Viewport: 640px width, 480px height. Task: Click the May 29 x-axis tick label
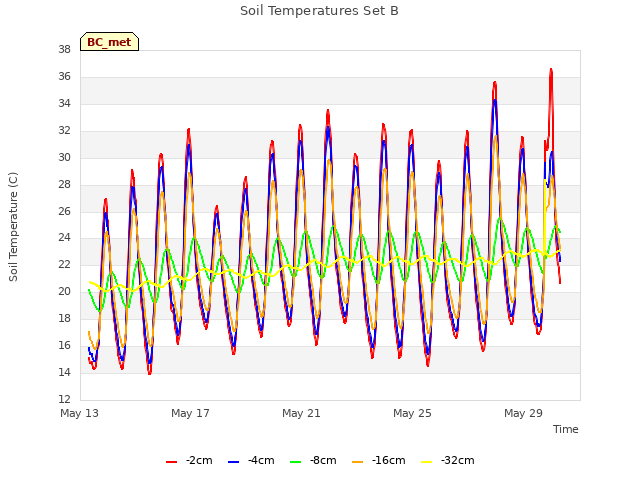tap(524, 413)
